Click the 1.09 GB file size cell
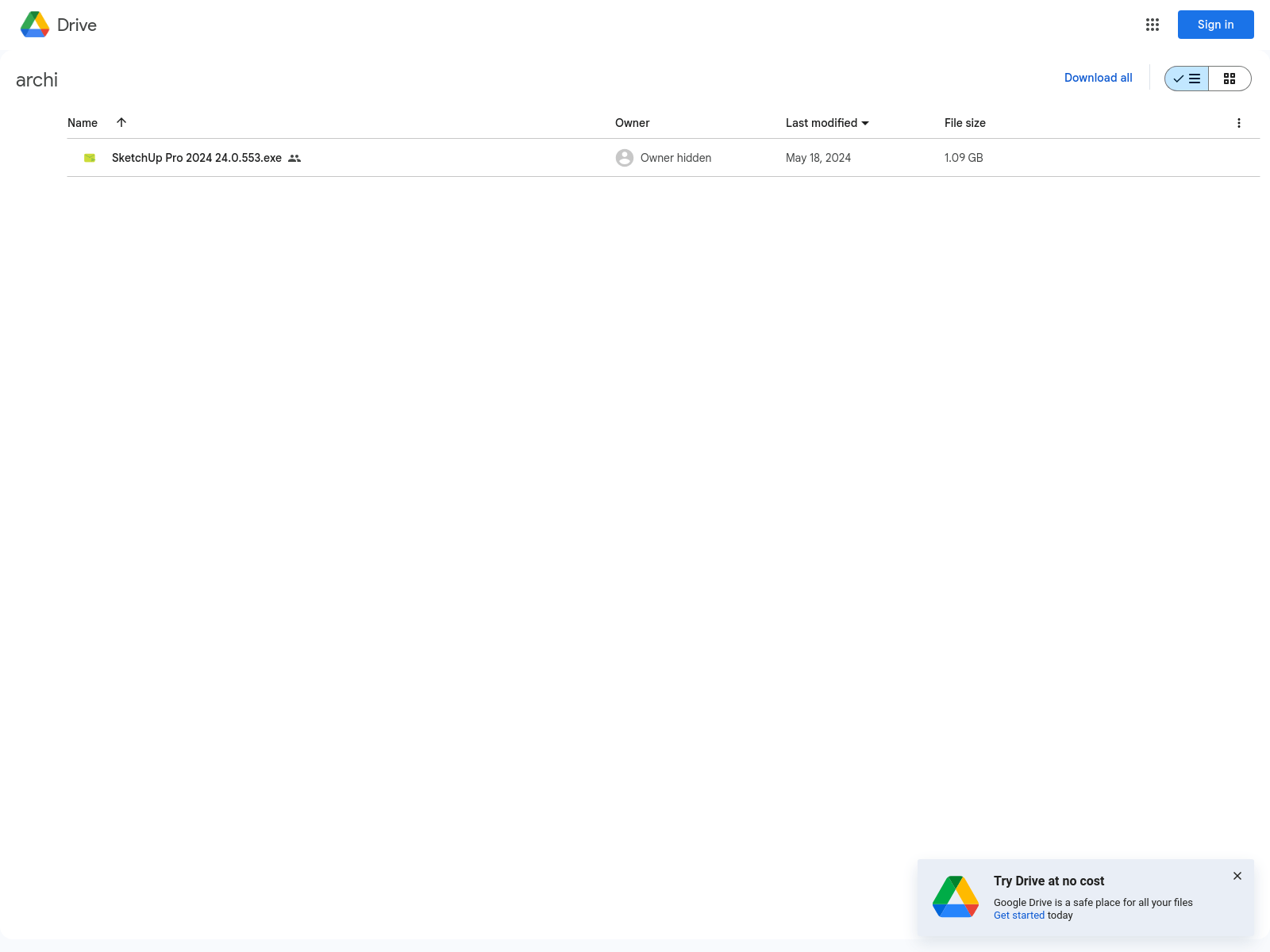Screen dimensions: 1270x952 tap(964, 158)
